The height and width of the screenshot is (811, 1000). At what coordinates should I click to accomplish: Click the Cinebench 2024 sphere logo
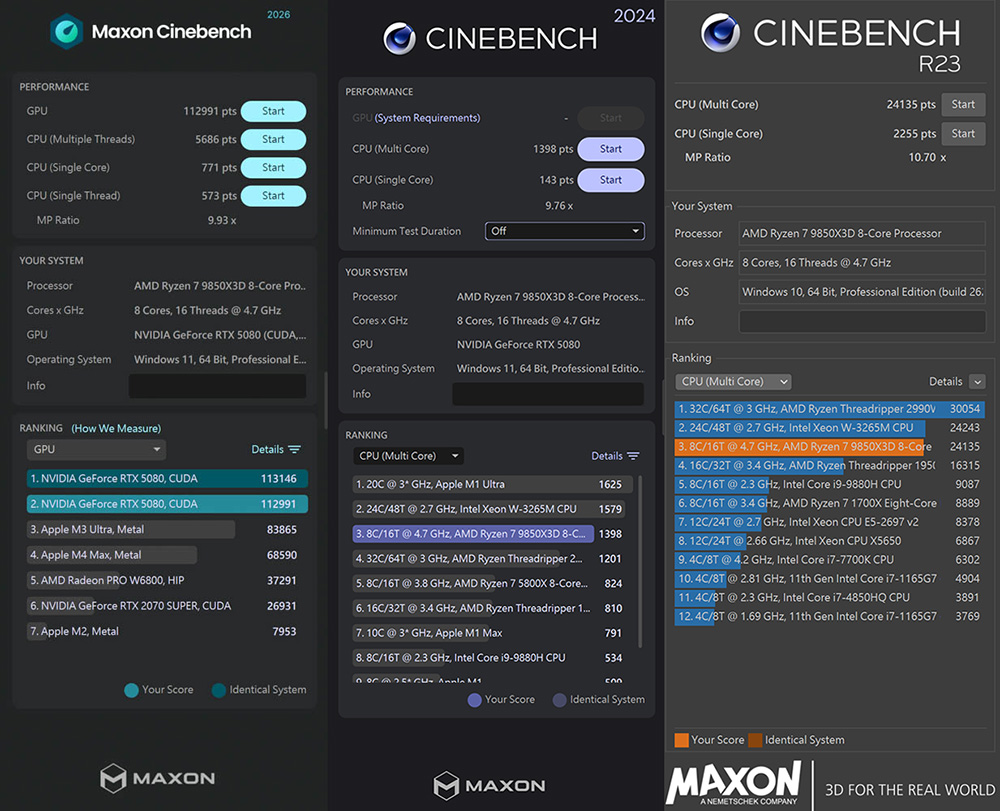pyautogui.click(x=400, y=39)
